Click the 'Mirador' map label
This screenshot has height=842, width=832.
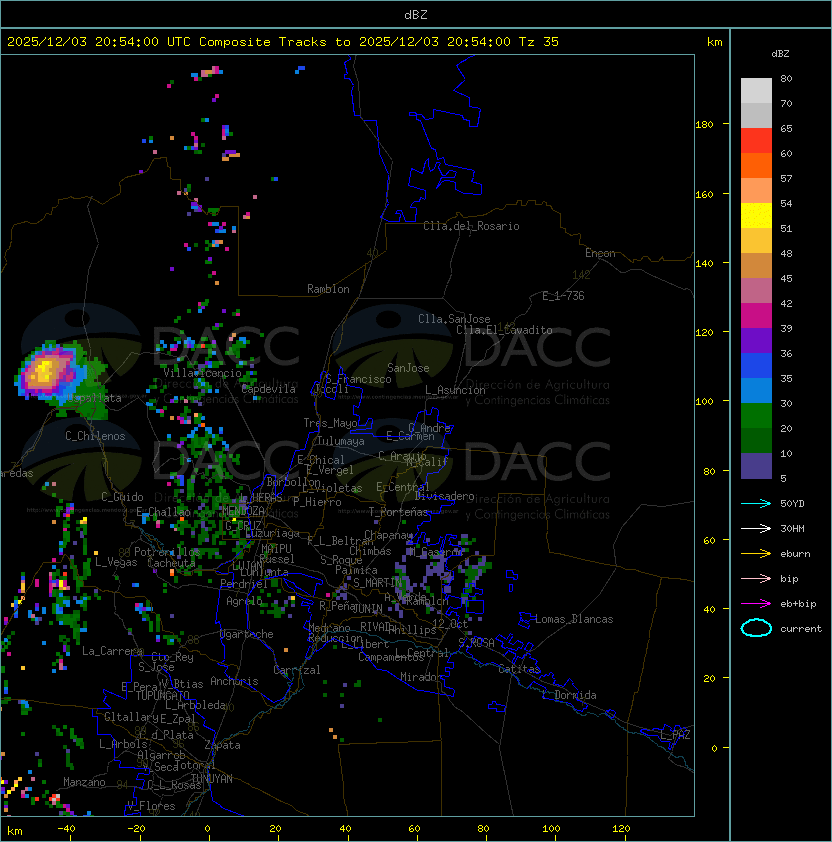pyautogui.click(x=422, y=677)
